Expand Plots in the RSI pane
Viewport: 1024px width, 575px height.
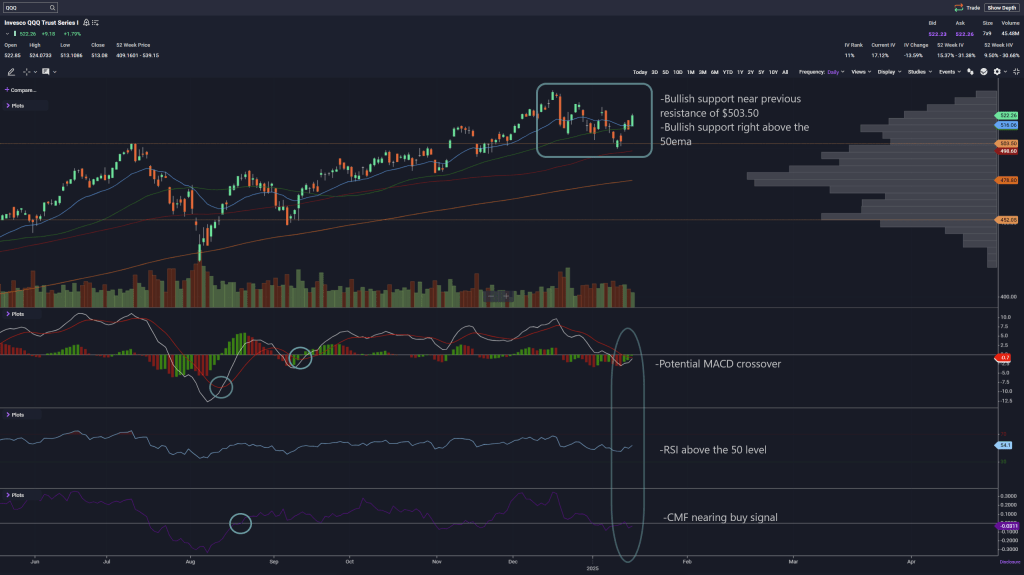(16, 414)
